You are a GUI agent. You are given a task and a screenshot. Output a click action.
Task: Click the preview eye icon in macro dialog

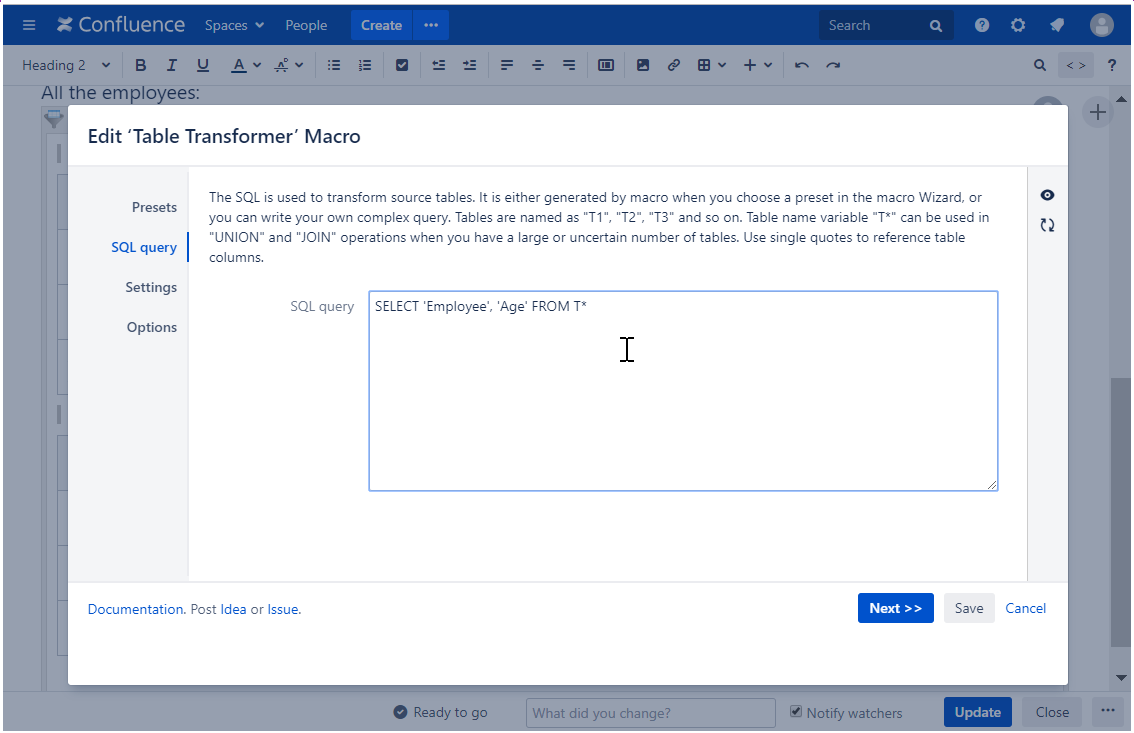[x=1047, y=195]
